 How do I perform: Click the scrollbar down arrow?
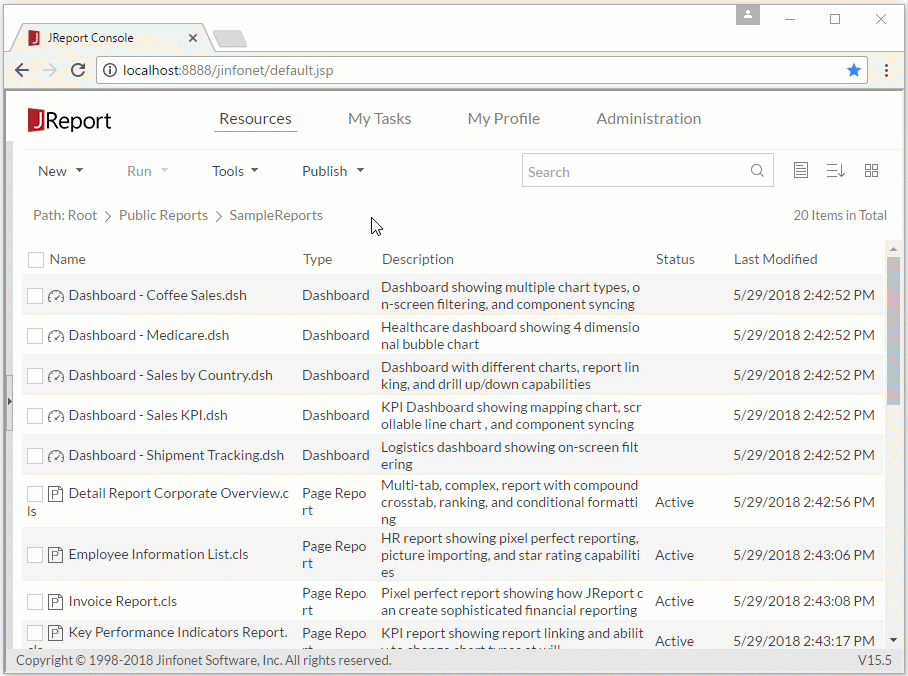(894, 640)
